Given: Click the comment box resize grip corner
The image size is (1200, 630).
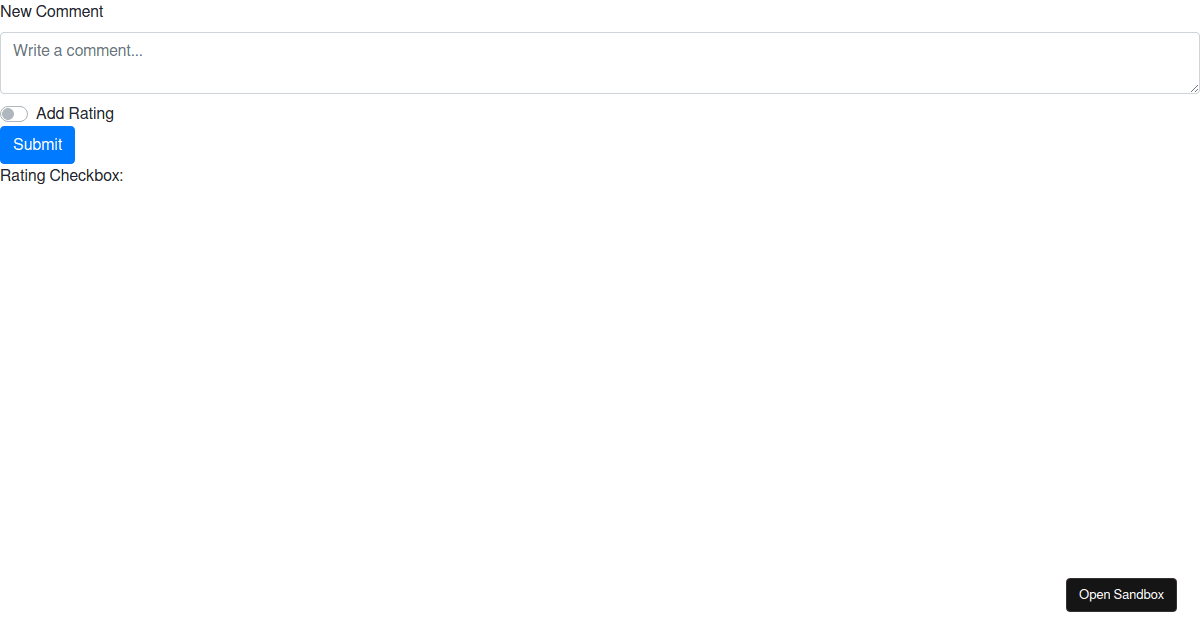Looking at the screenshot, I should pyautogui.click(x=1193, y=88).
